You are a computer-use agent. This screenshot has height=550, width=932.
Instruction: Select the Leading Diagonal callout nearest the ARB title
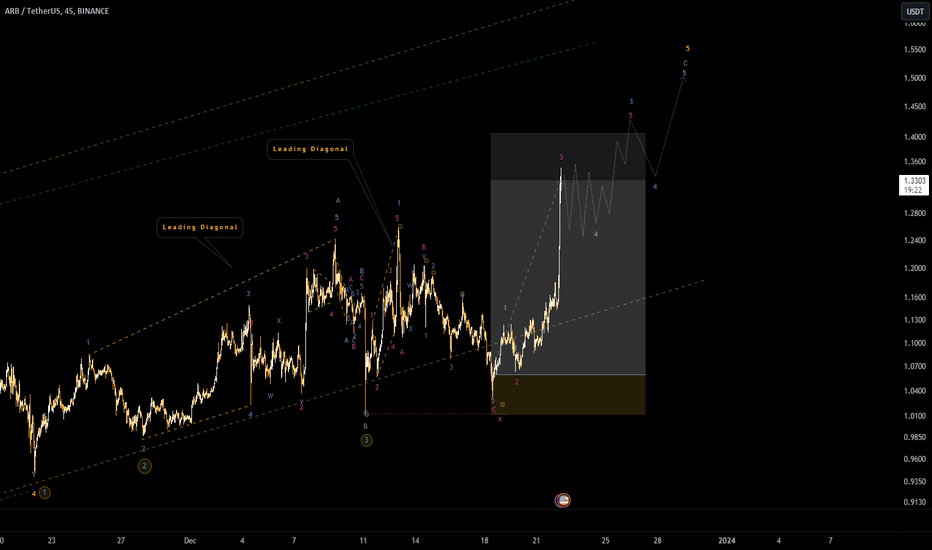[x=200, y=227]
